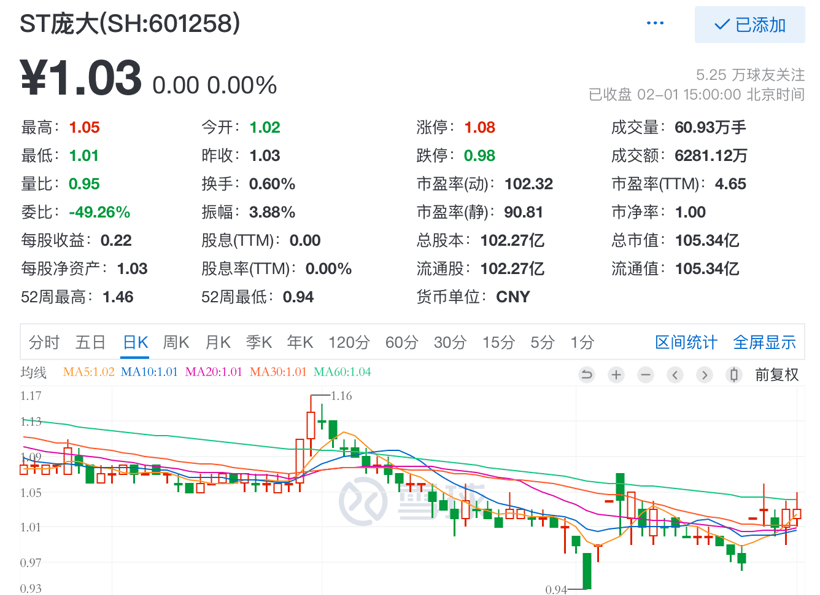The width and height of the screenshot is (820, 595).
Task: Click the 涨停 1.08 value
Action: click(x=480, y=128)
